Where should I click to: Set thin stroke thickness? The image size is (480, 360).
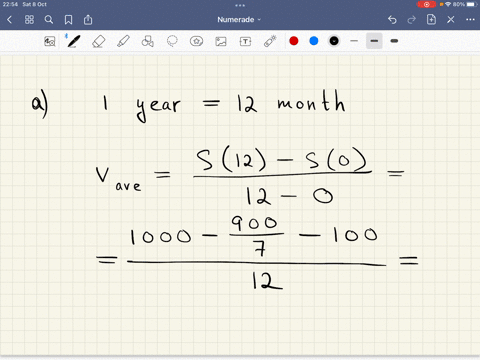tap(354, 41)
